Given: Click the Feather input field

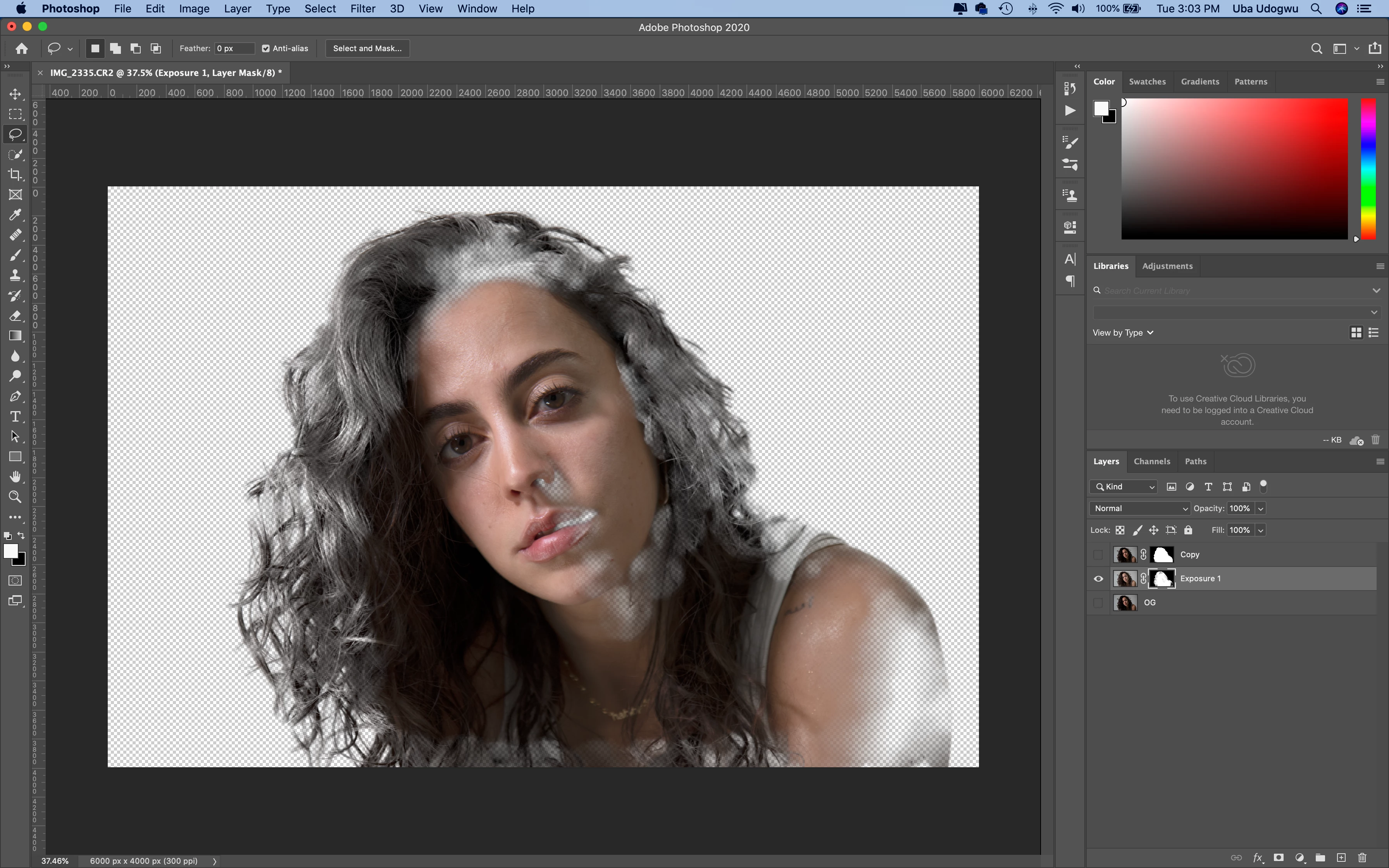Looking at the screenshot, I should 234,48.
